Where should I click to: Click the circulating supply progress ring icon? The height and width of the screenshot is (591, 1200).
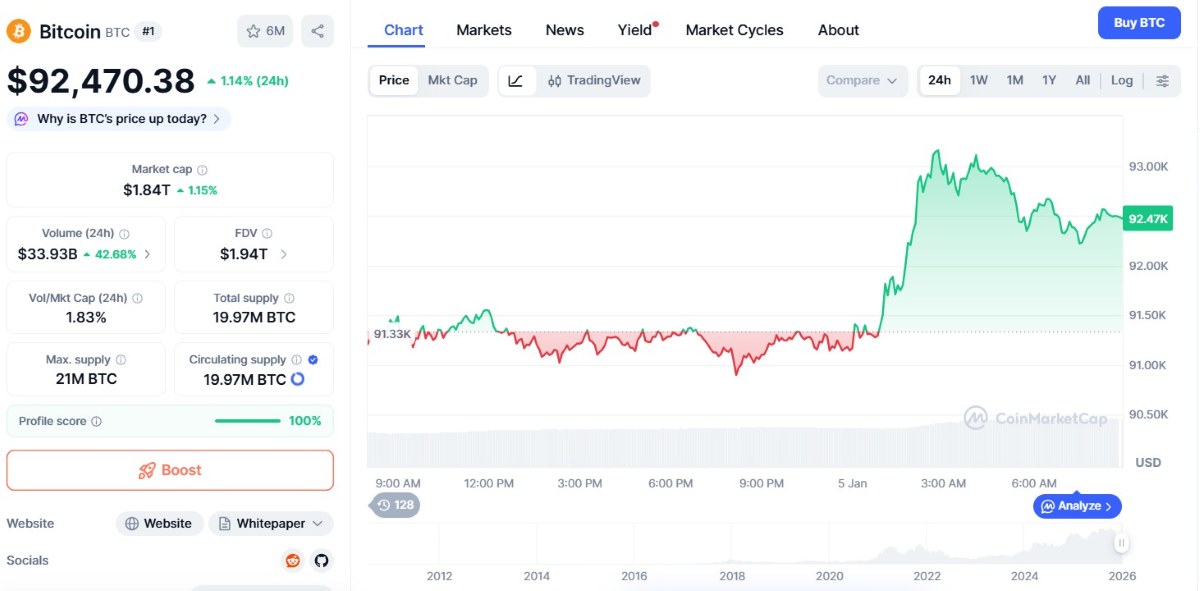[x=297, y=380]
